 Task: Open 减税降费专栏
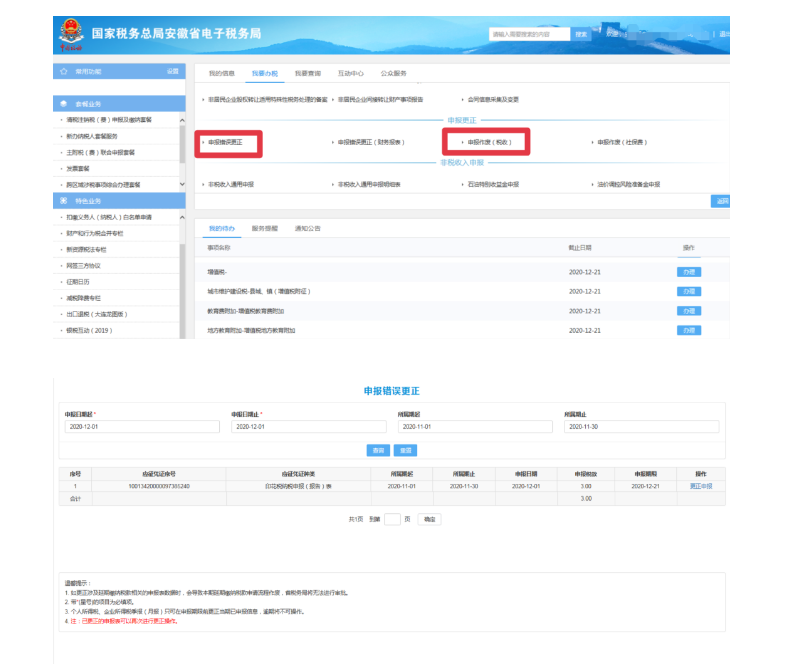click(83, 298)
